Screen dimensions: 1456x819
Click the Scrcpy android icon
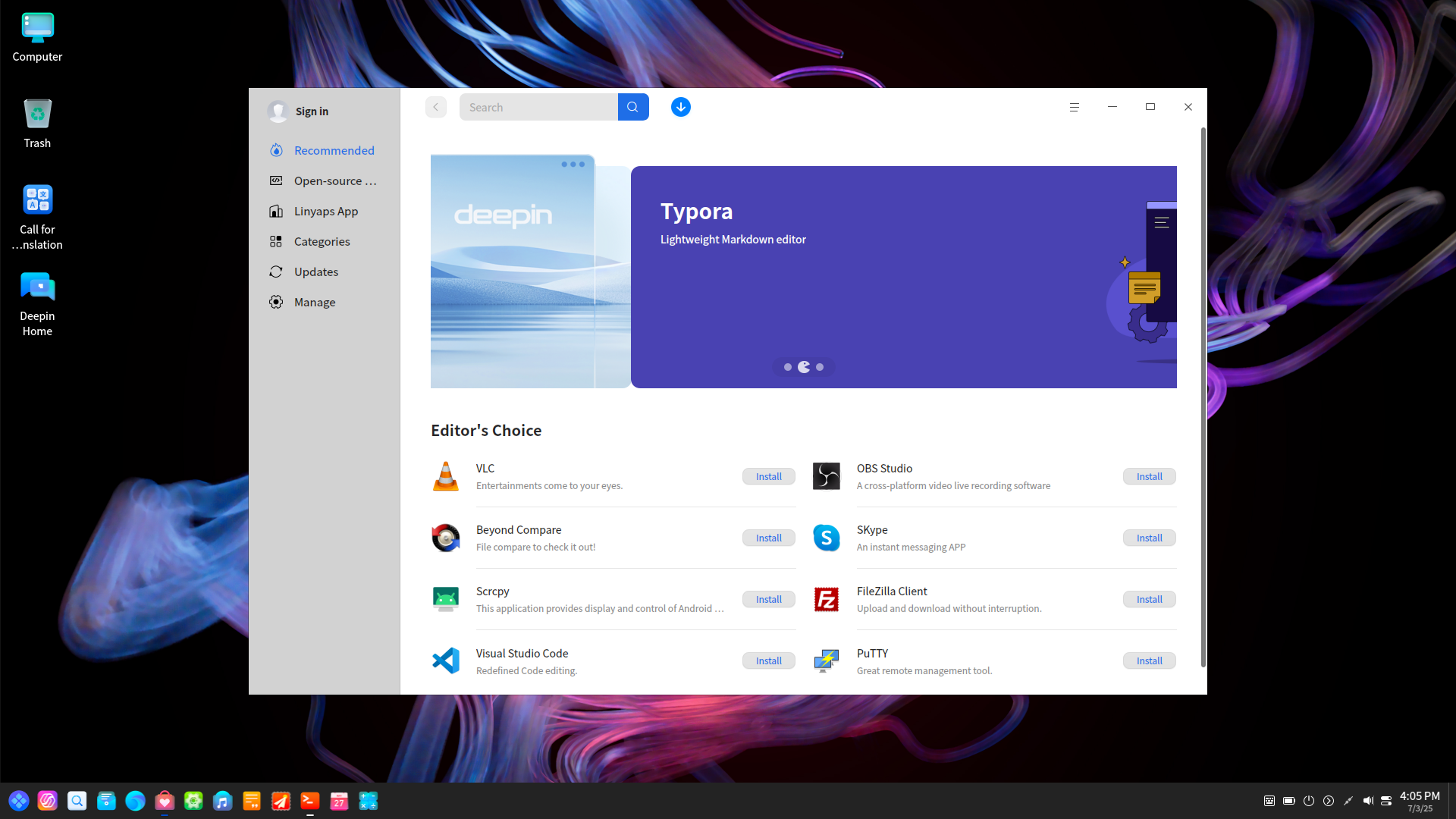click(x=446, y=599)
